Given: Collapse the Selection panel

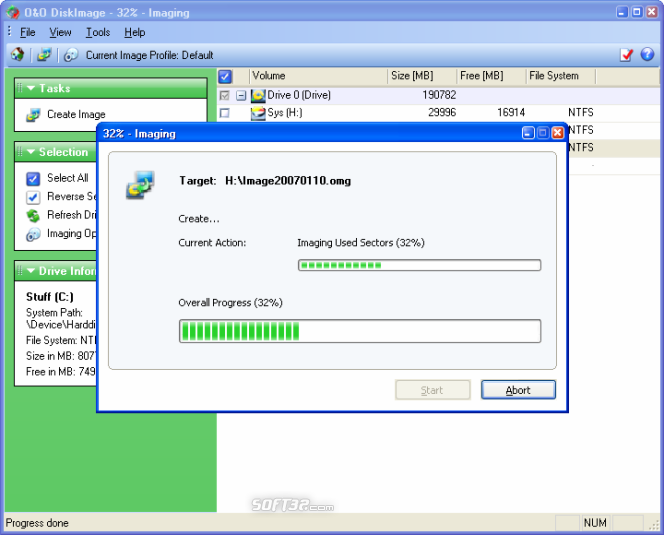Looking at the screenshot, I should [31, 152].
